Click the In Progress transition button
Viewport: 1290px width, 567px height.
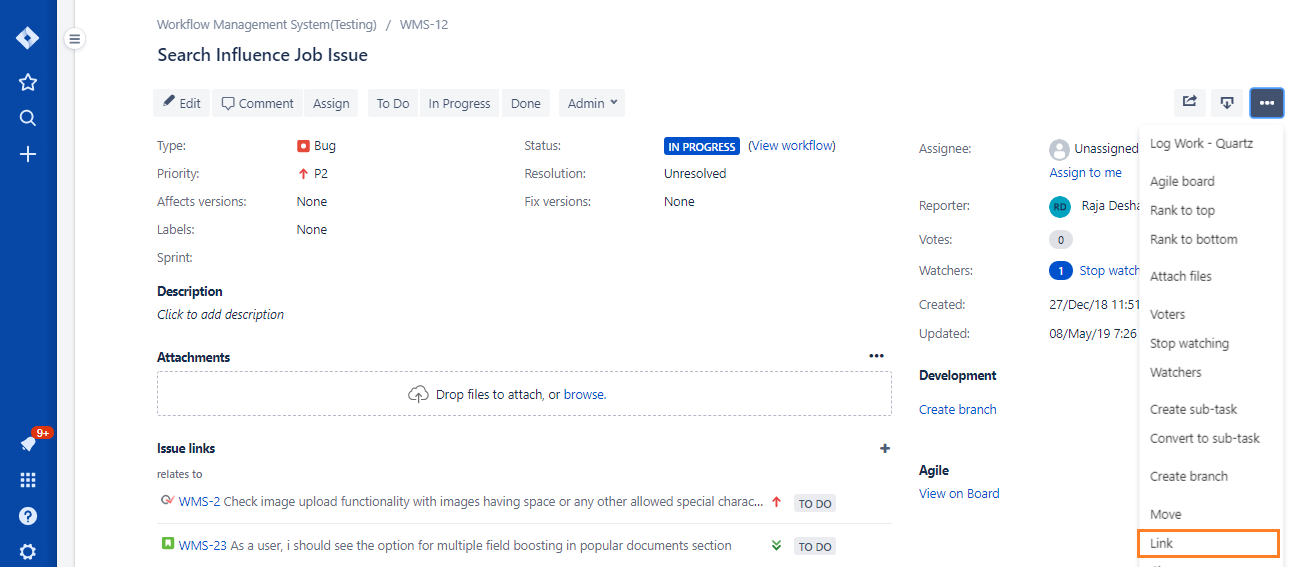pyautogui.click(x=459, y=103)
